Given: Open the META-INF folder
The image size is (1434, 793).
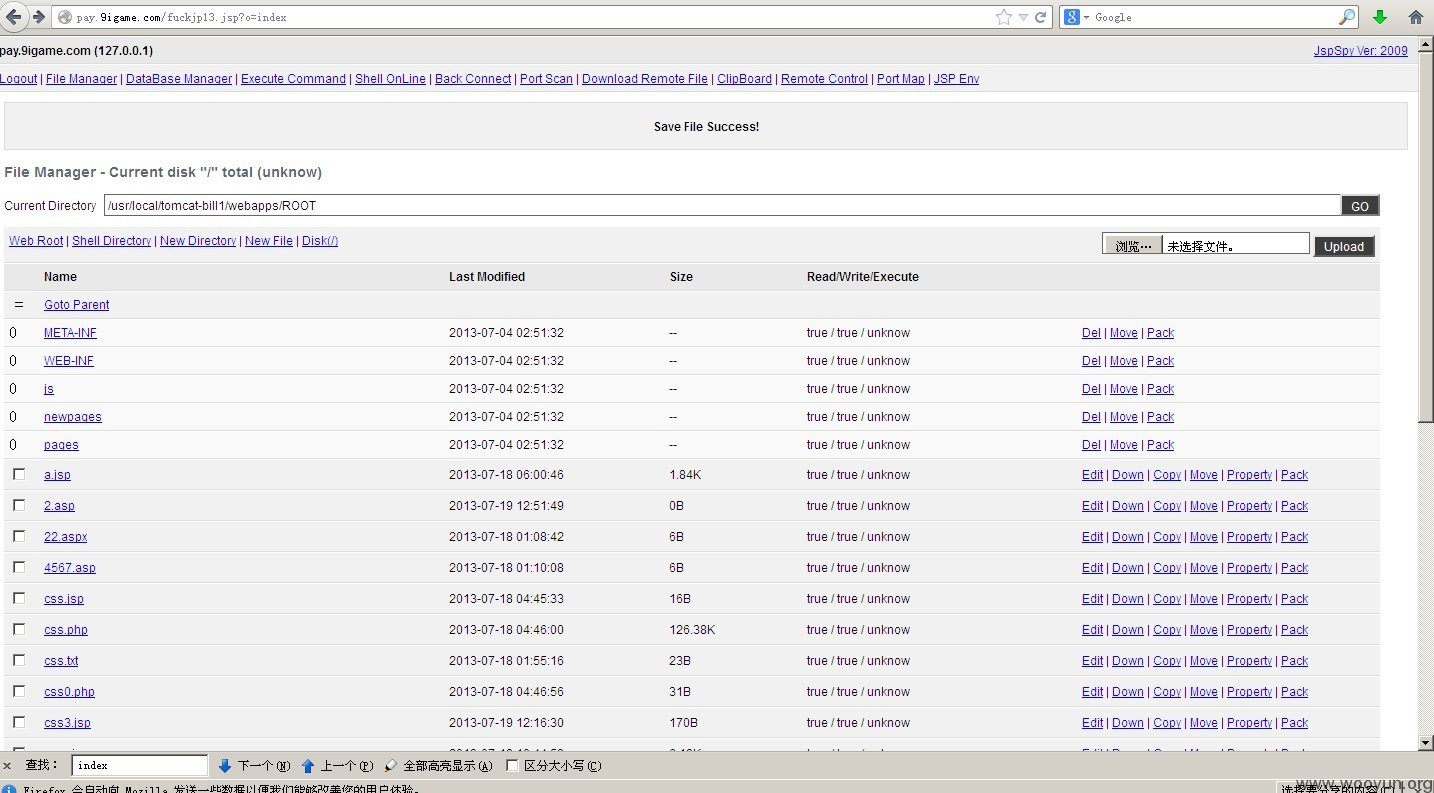Looking at the screenshot, I should click(70, 333).
